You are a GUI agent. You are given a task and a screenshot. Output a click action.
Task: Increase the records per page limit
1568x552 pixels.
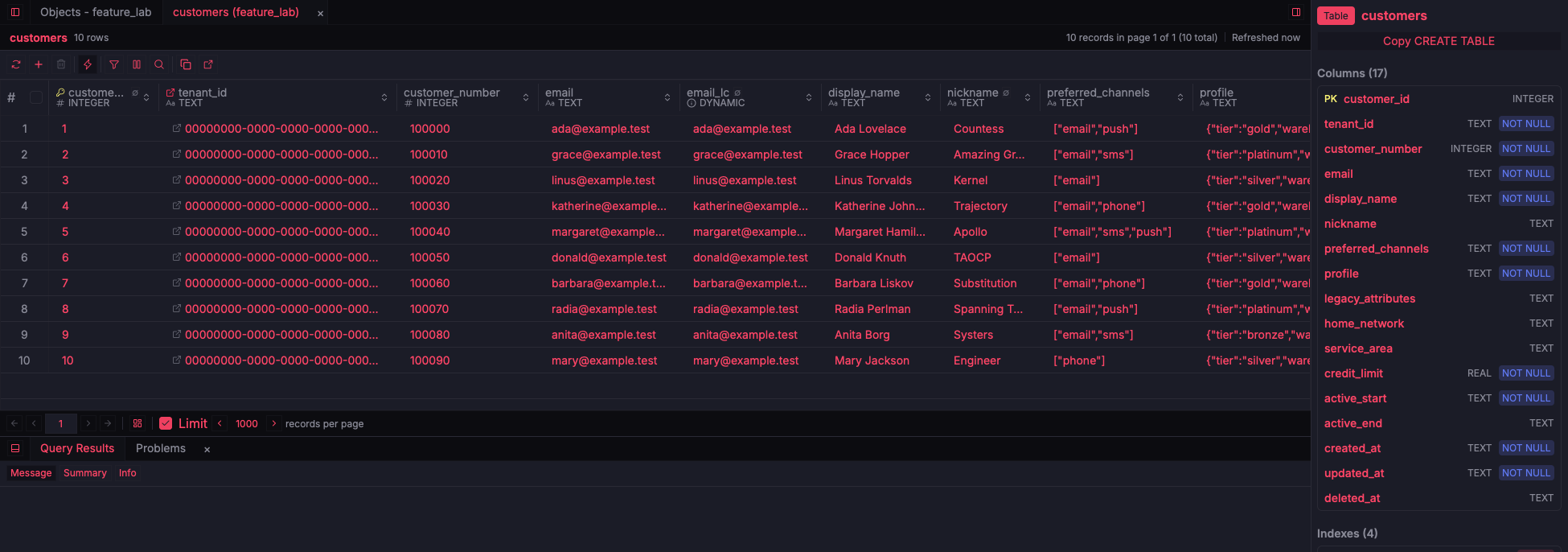pyautogui.click(x=274, y=423)
